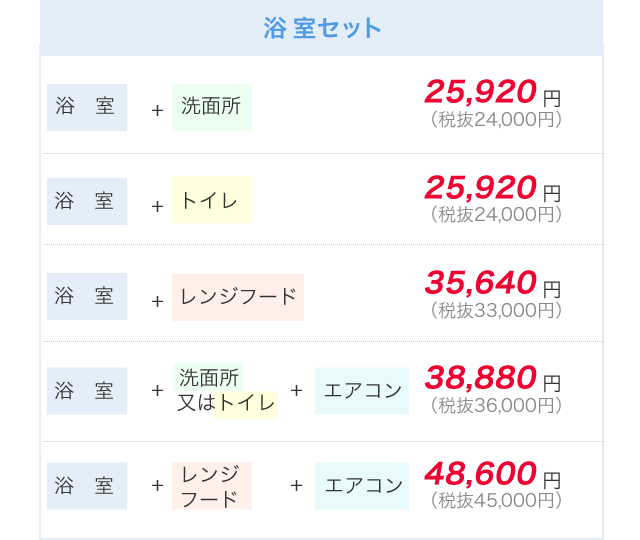Click エアコン tag in the 48,600 円 row

click(362, 486)
